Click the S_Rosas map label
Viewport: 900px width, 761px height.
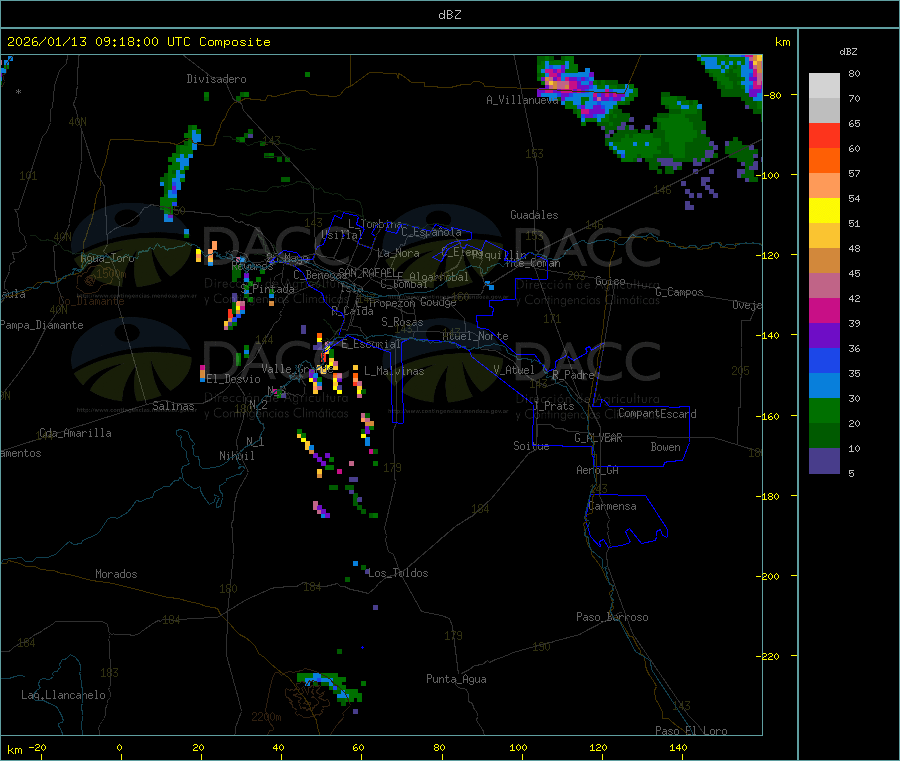click(402, 322)
